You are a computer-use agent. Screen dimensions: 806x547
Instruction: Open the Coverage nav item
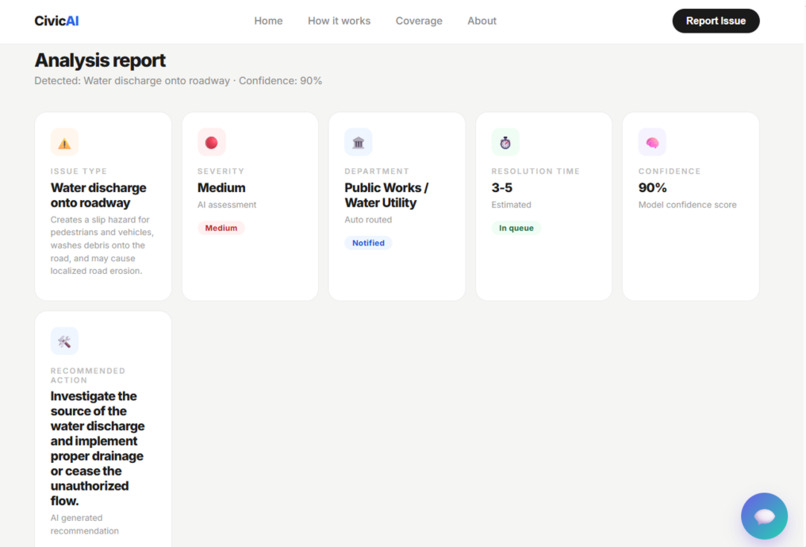point(419,21)
